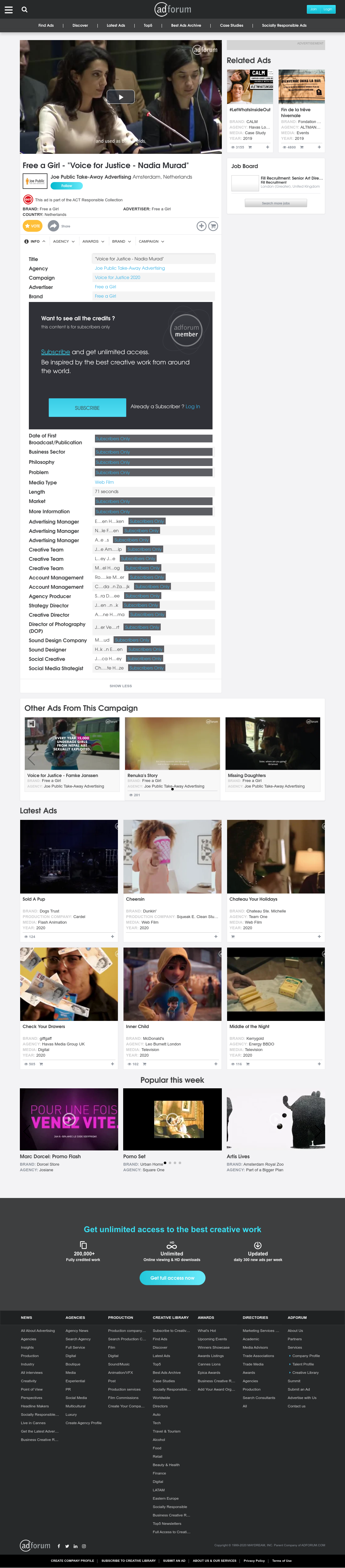This screenshot has height=1568, width=345.
Task: Cart icon on Fin de la trêve card
Action: tap(301, 147)
